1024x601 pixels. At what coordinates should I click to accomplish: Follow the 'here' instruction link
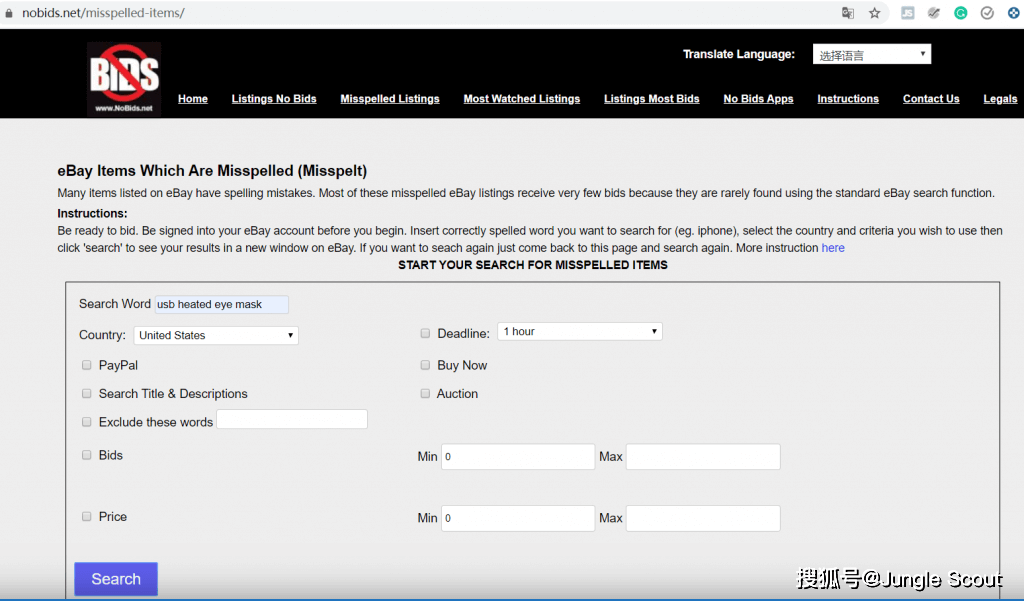[833, 248]
